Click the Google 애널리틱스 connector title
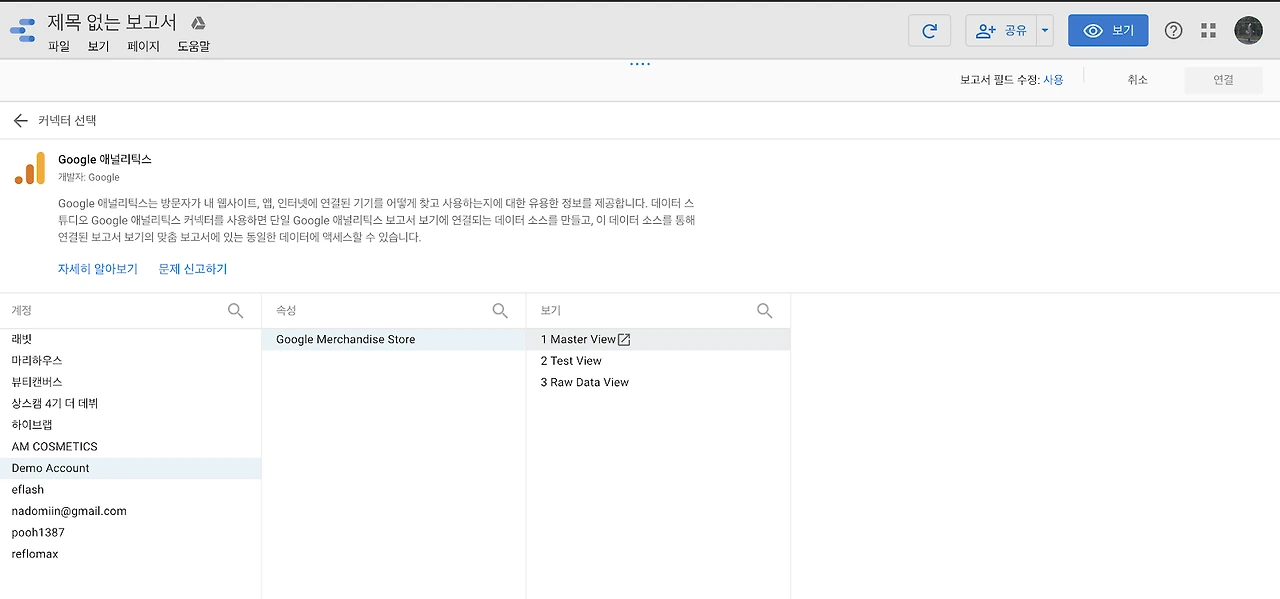Viewport: 1280px width, 599px height. click(x=105, y=159)
